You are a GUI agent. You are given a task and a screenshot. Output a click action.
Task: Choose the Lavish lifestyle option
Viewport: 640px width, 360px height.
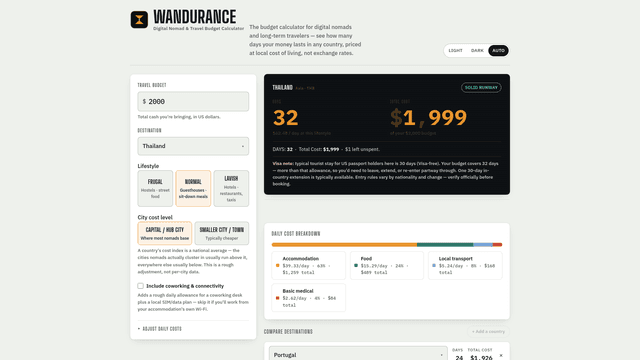[231, 189]
